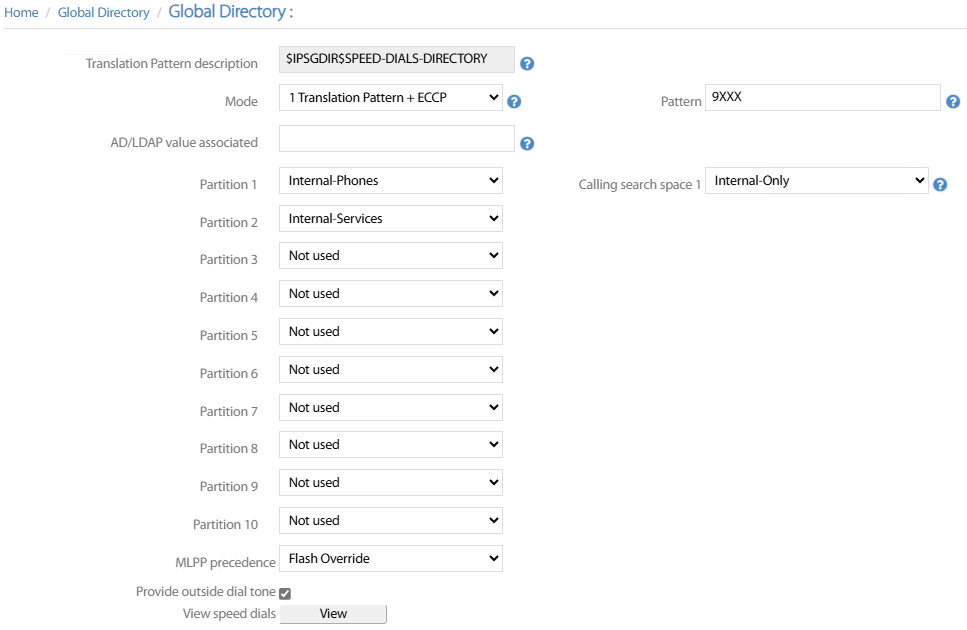Screen dimensions: 967x630
Task: Select the Partition 10 dropdown
Action: pos(390,521)
